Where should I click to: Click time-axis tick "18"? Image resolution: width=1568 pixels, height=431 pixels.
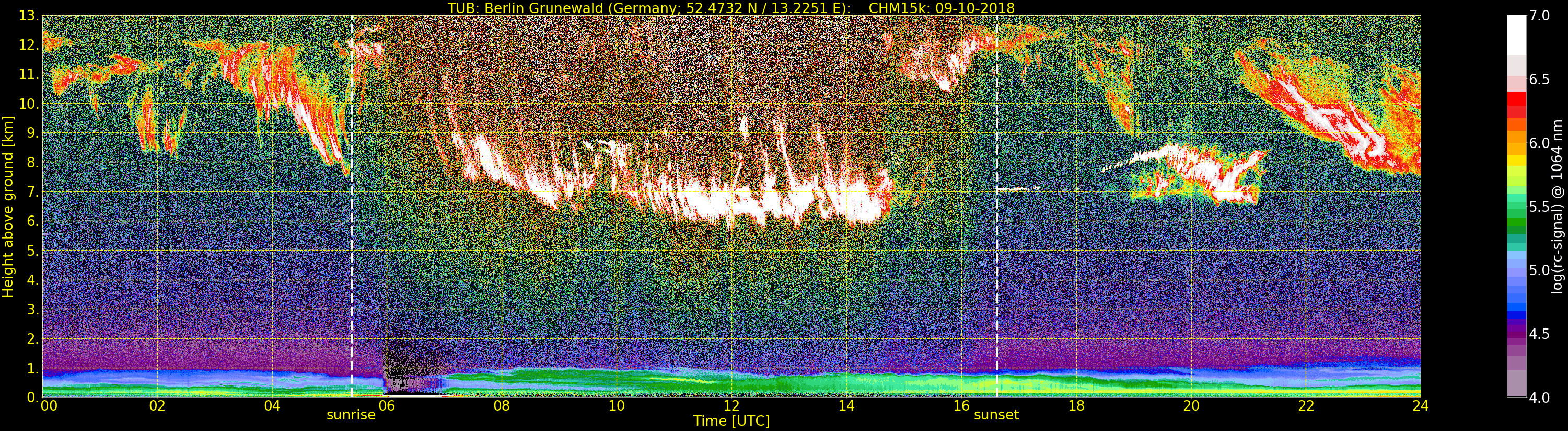tap(1076, 406)
